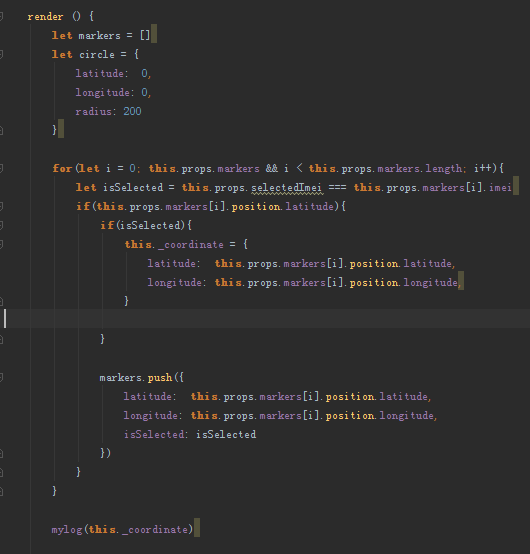Click the '200' radius value
Screen dimensions: 530x554
tap(132, 112)
